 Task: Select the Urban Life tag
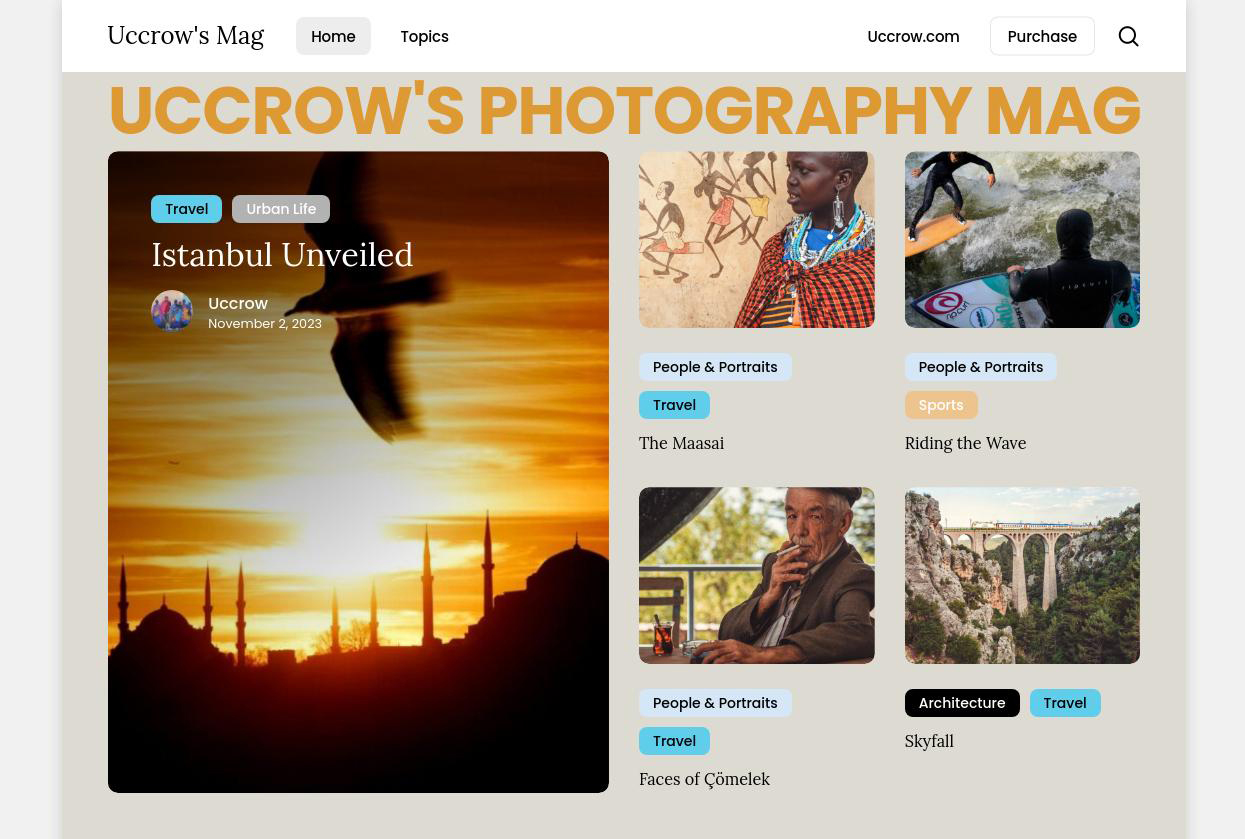(281, 209)
